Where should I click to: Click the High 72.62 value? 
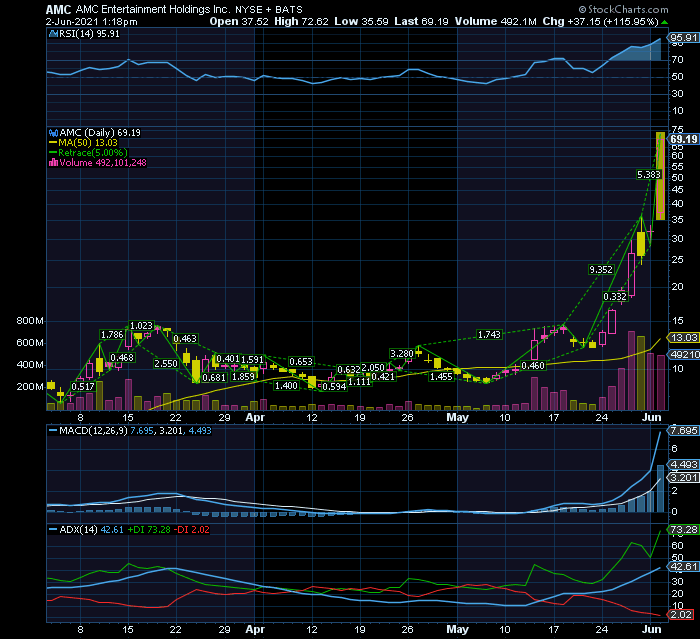tap(301, 21)
